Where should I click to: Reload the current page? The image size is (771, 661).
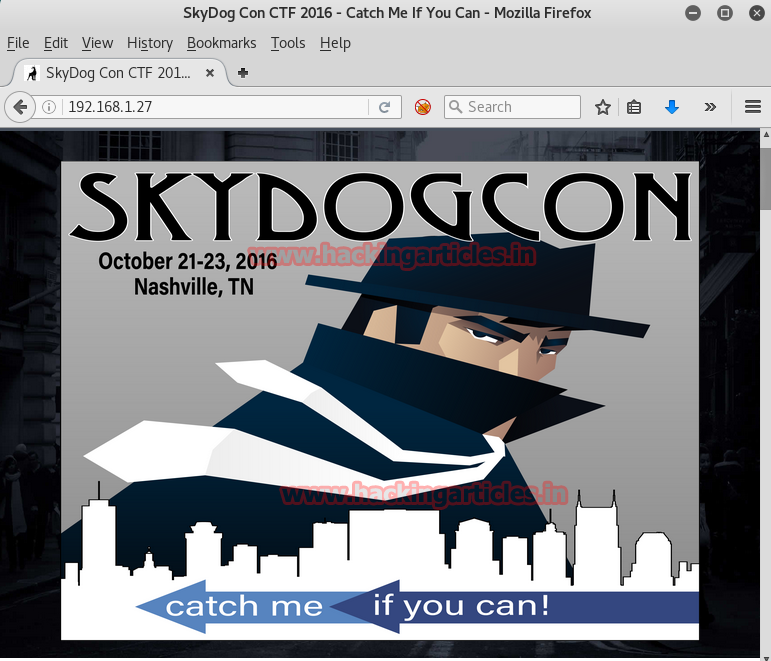click(x=385, y=107)
